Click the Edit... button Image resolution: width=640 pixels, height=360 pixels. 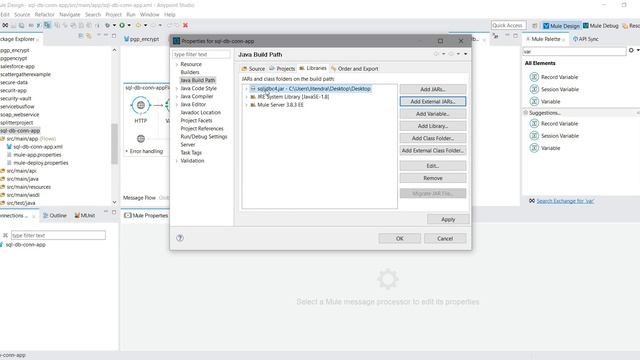433,166
